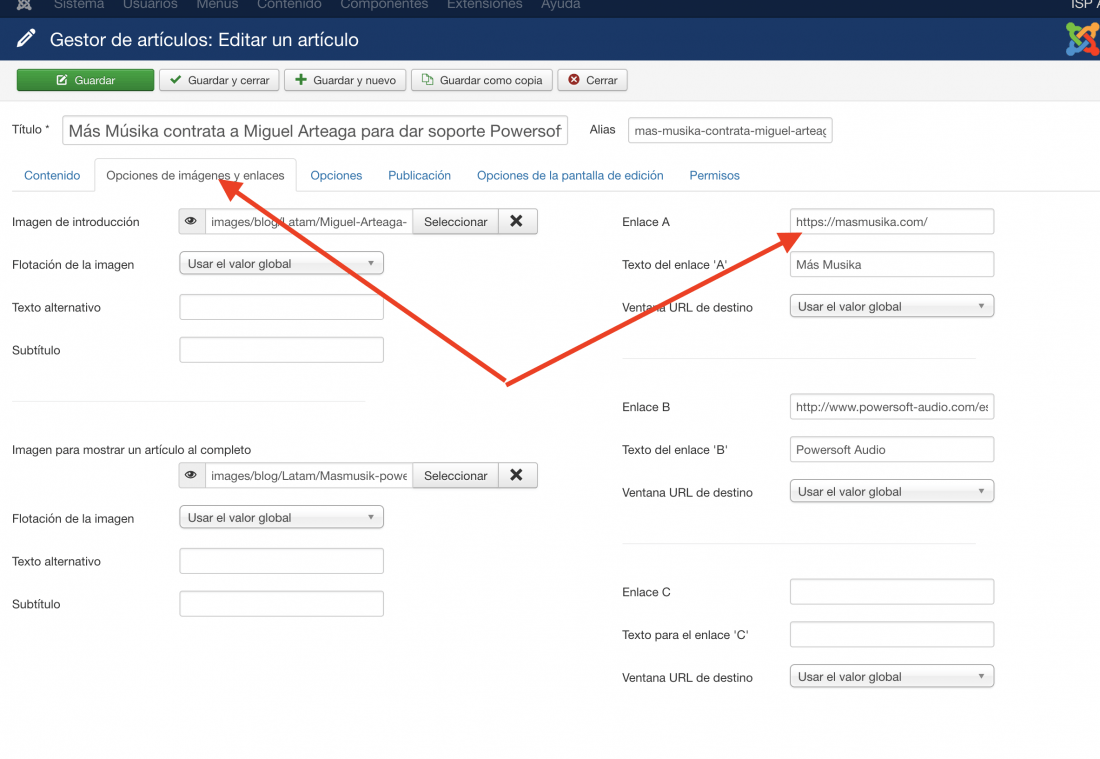Click the 'Imagen de introducción' label

click(76, 222)
